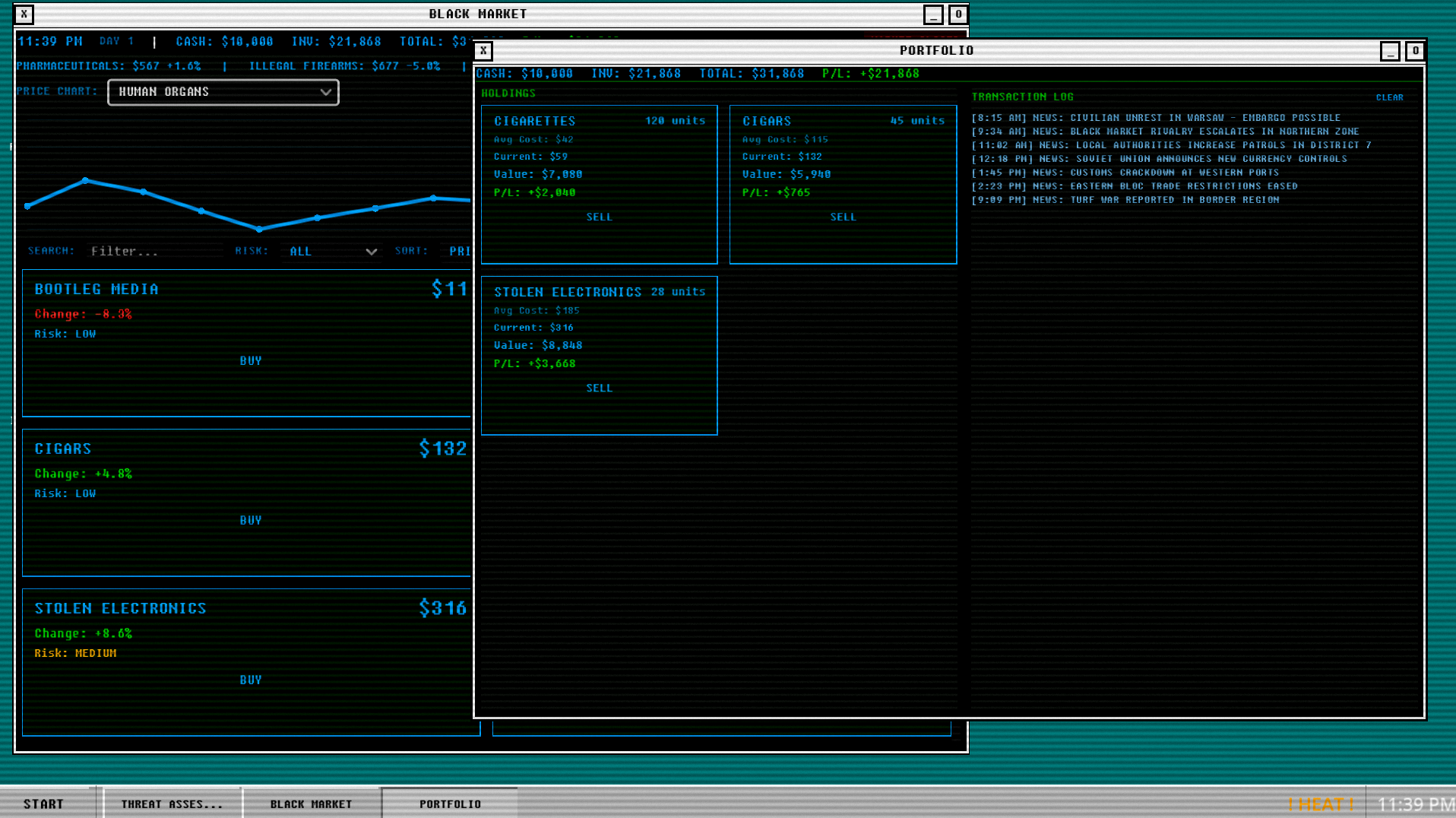Switch to Threat Assessment taskbar item
Viewport: 1456px width, 818px height.
click(x=172, y=804)
